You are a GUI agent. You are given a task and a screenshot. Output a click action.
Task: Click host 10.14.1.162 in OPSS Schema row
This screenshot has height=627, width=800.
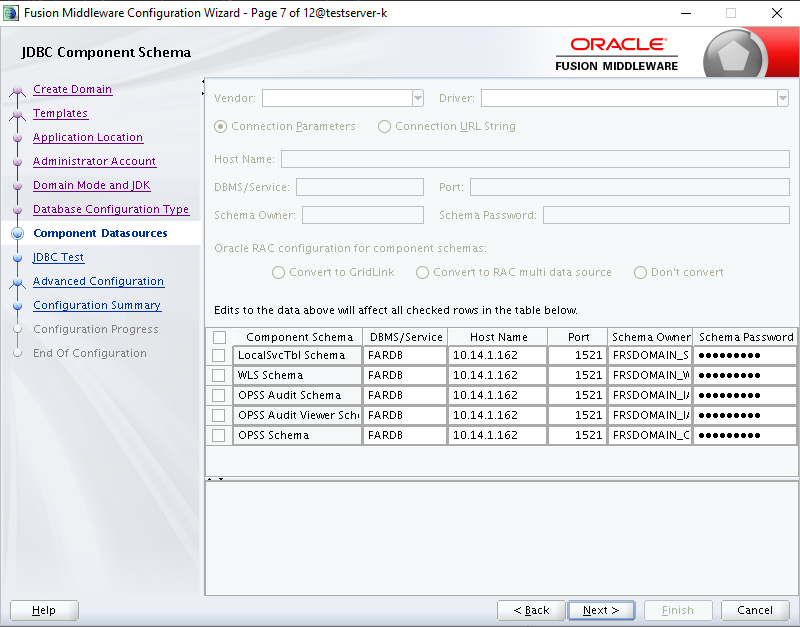498,435
